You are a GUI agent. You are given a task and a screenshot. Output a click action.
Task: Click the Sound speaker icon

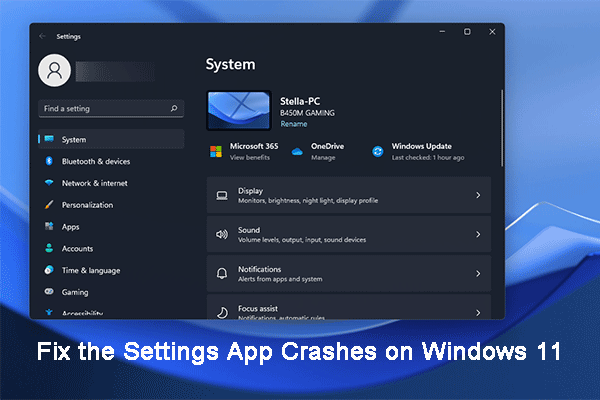(x=222, y=234)
